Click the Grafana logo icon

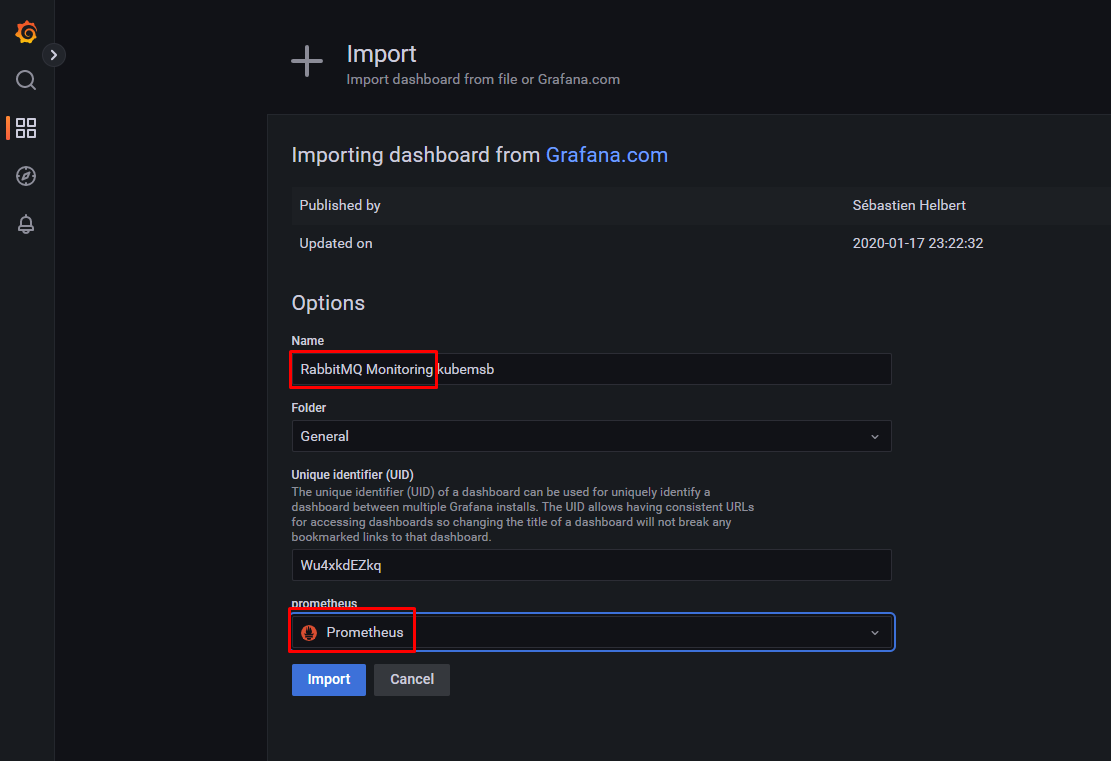click(26, 32)
